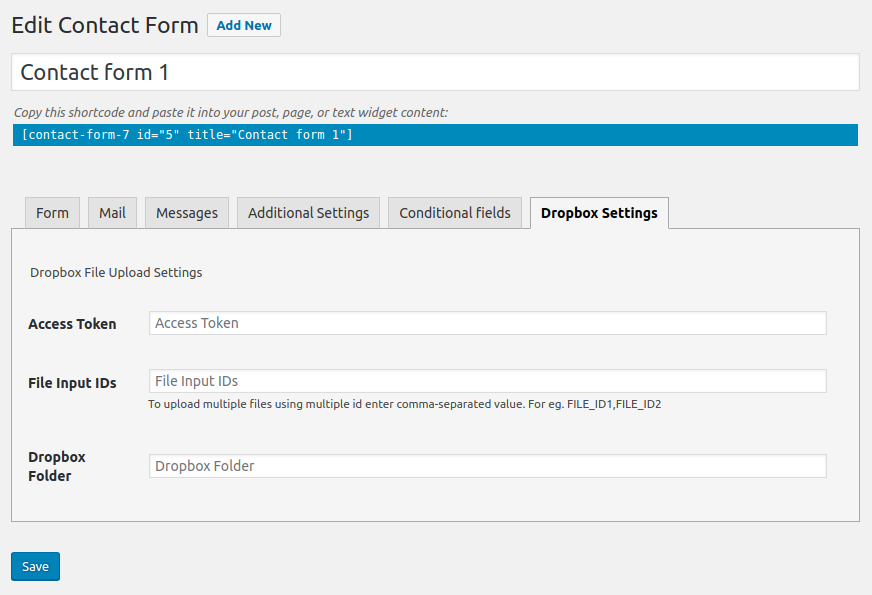This screenshot has height=595, width=872.
Task: Click into the Access Token input
Action: (487, 323)
